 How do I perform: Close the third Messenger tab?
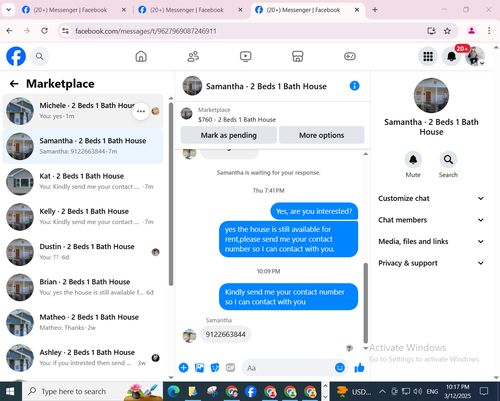click(357, 10)
